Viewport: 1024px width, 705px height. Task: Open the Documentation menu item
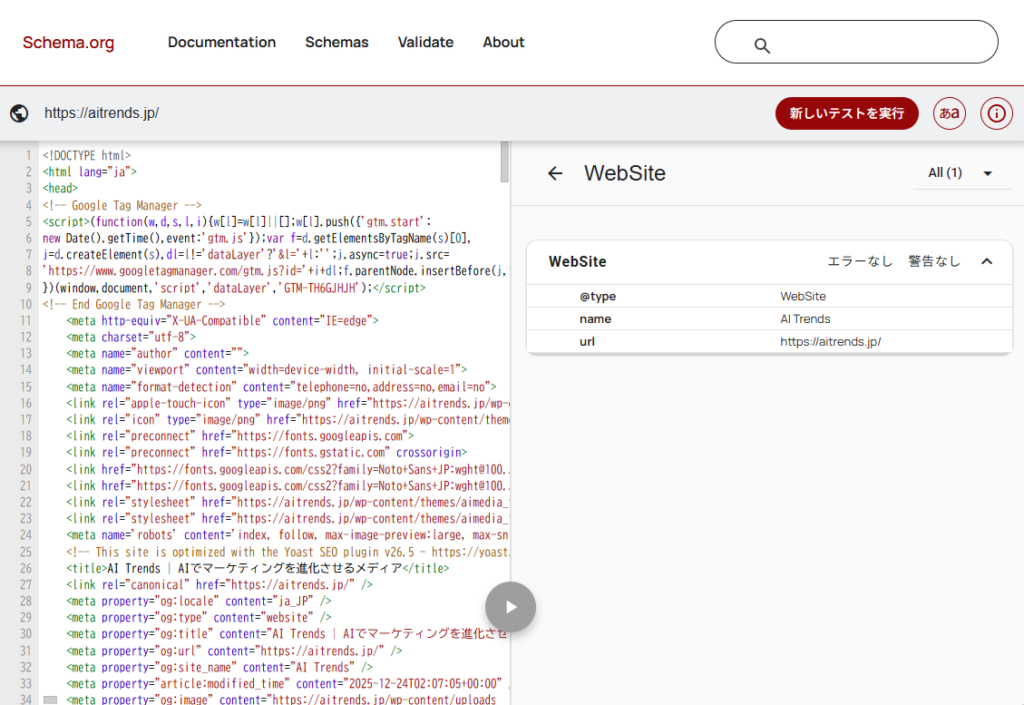[x=221, y=42]
